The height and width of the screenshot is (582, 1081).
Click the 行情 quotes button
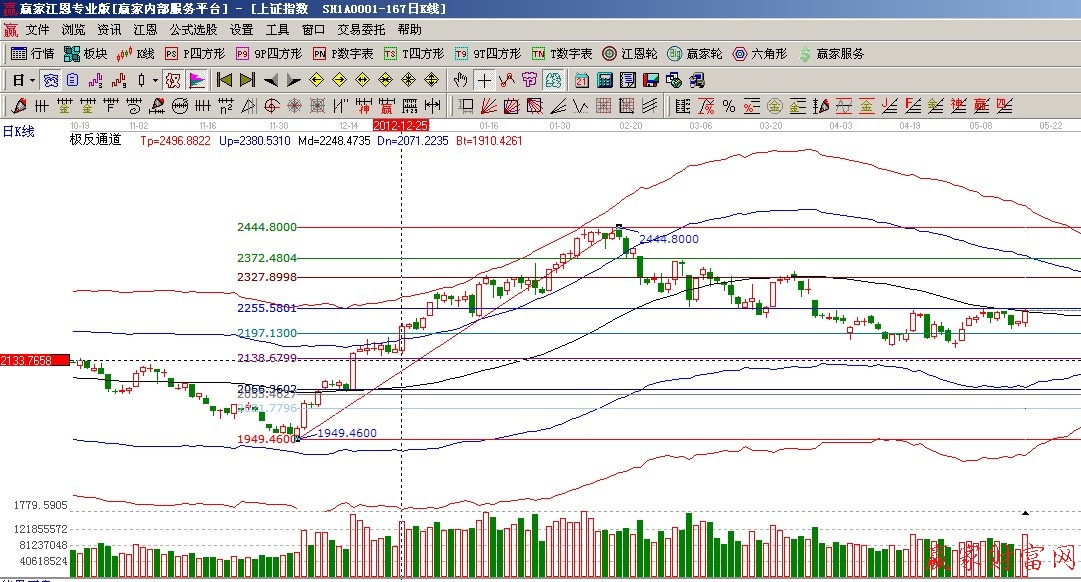pos(33,54)
